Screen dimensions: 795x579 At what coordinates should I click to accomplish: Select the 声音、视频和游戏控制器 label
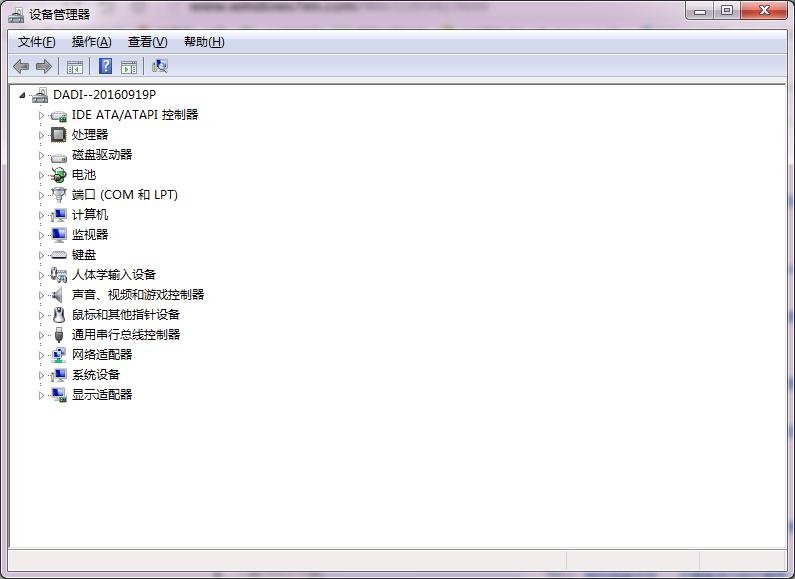click(138, 295)
